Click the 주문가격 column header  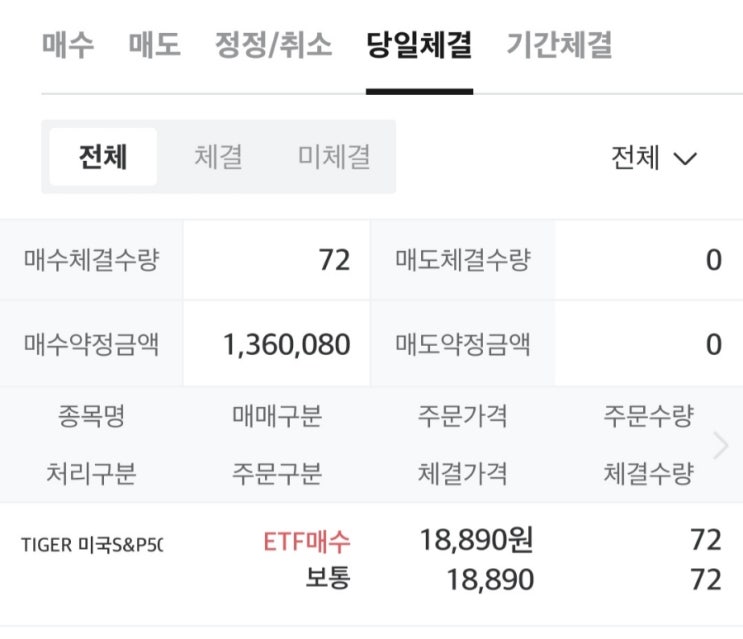462,416
